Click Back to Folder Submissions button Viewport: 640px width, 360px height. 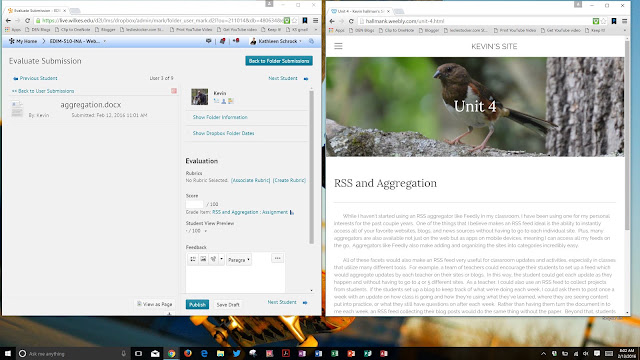(x=279, y=61)
